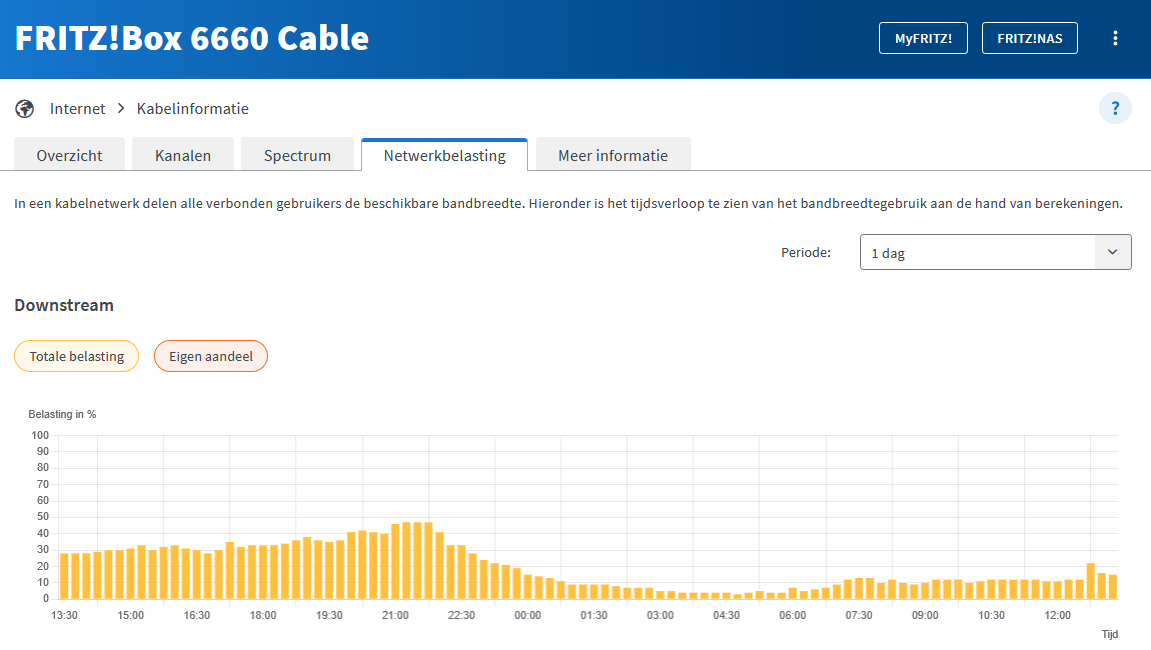Switch to the Kanalen tab
The image size is (1151, 650).
click(x=183, y=155)
